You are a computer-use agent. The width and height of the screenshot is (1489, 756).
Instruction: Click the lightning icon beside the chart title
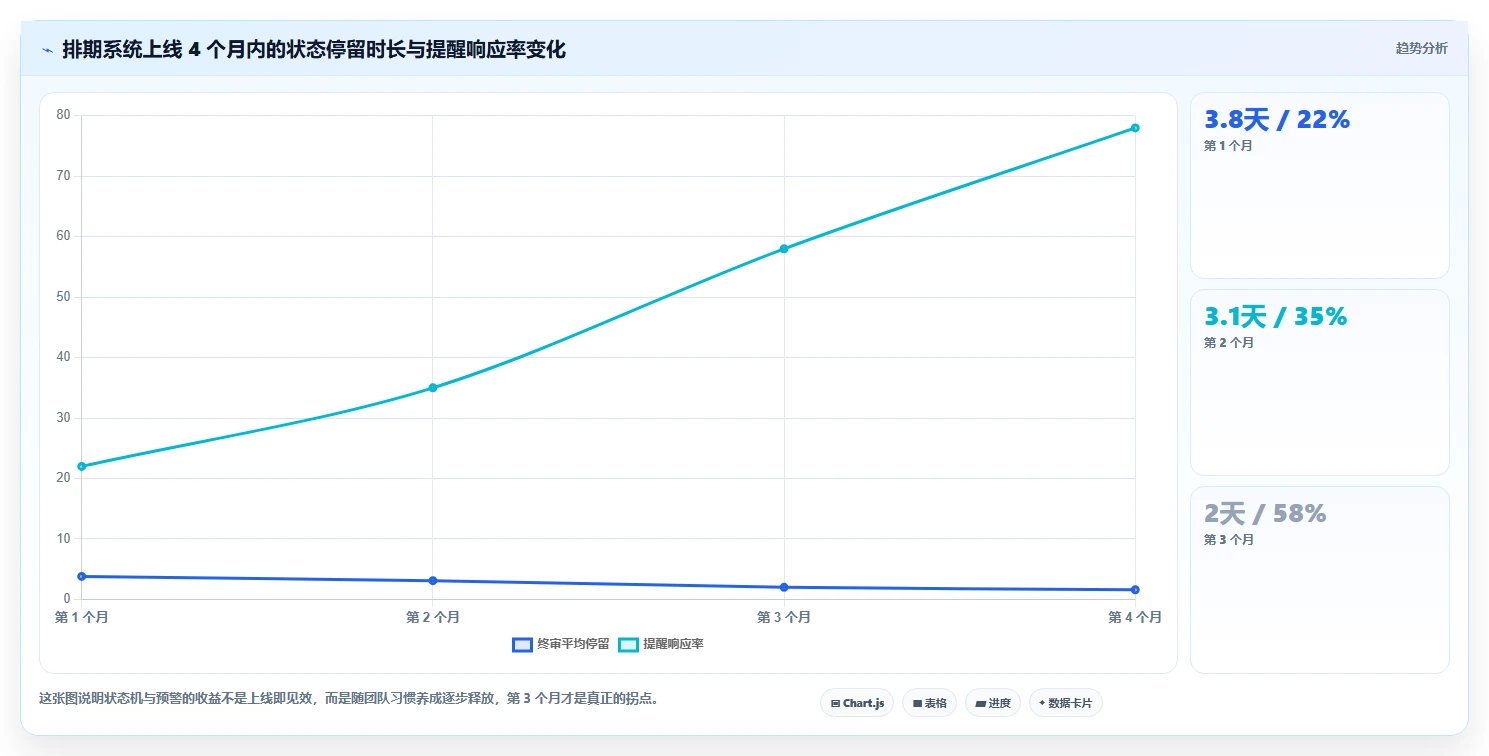pos(47,49)
